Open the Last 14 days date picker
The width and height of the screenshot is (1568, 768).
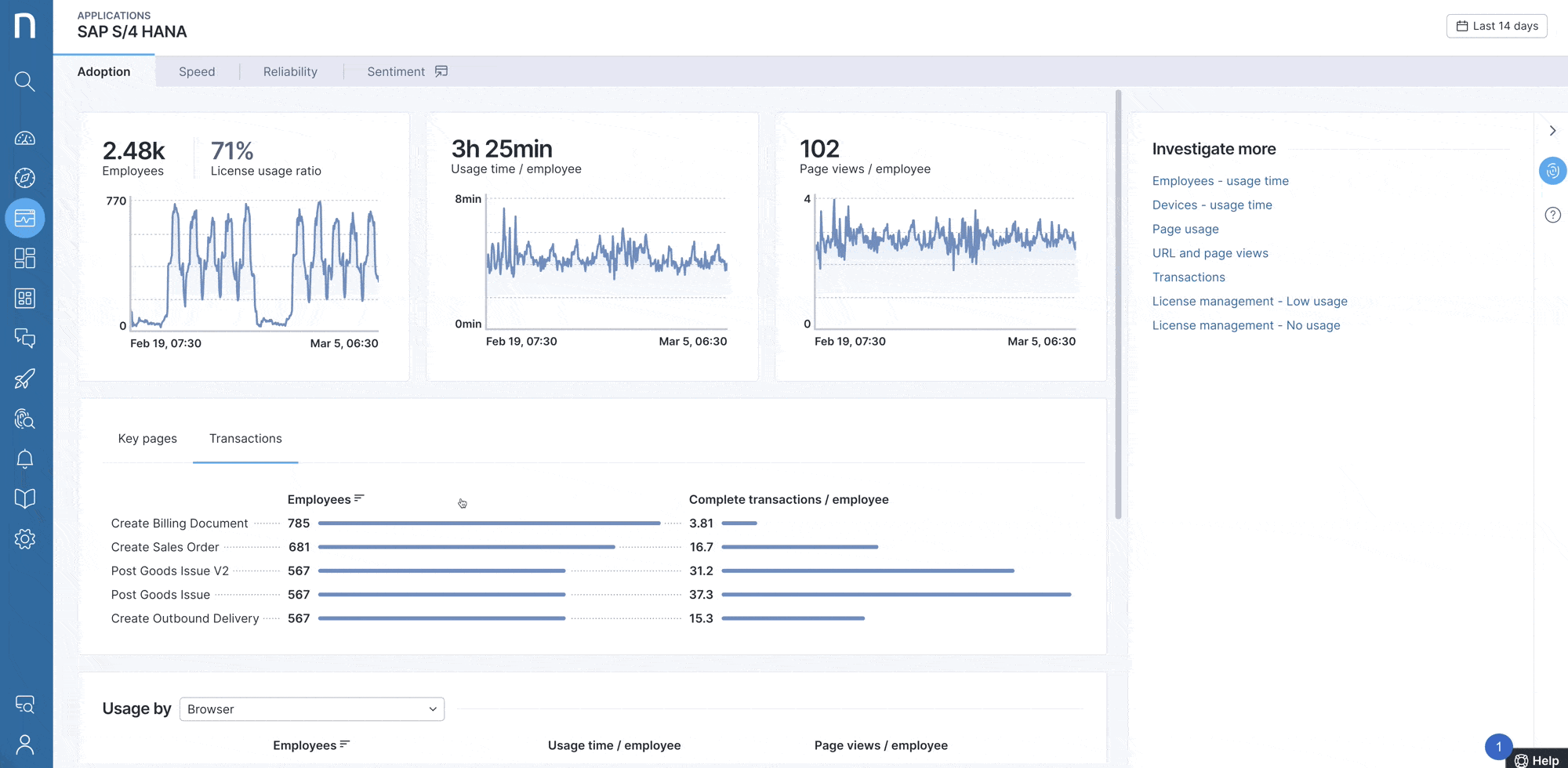pyautogui.click(x=1496, y=26)
